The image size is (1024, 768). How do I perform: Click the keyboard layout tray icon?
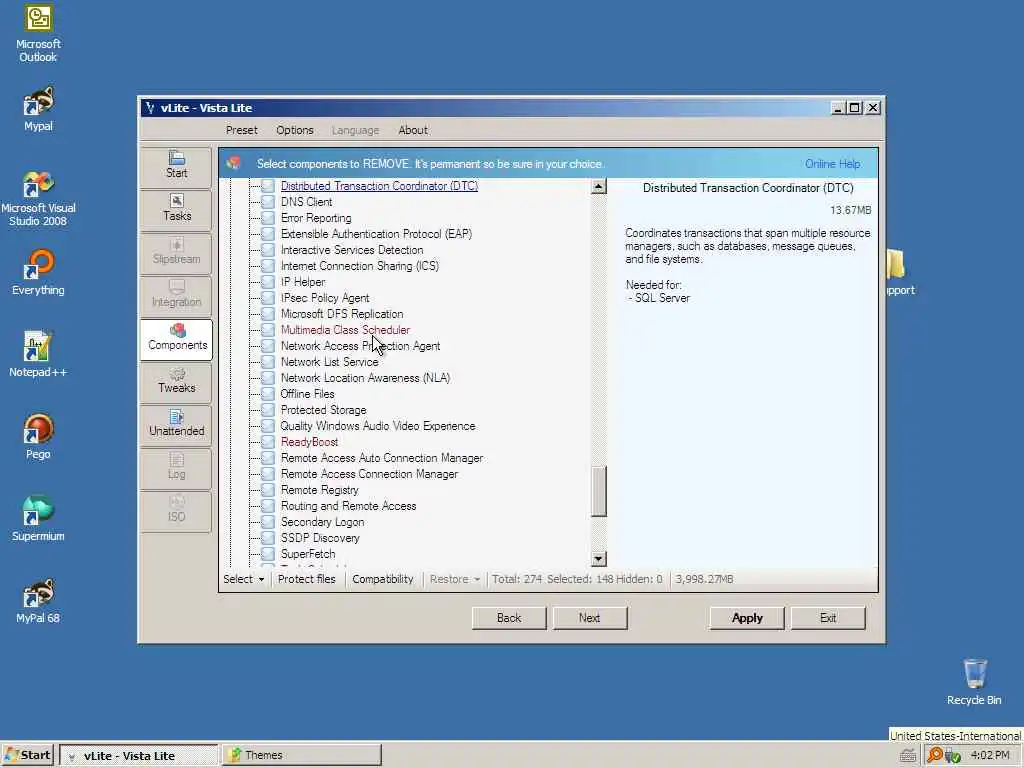tap(907, 756)
